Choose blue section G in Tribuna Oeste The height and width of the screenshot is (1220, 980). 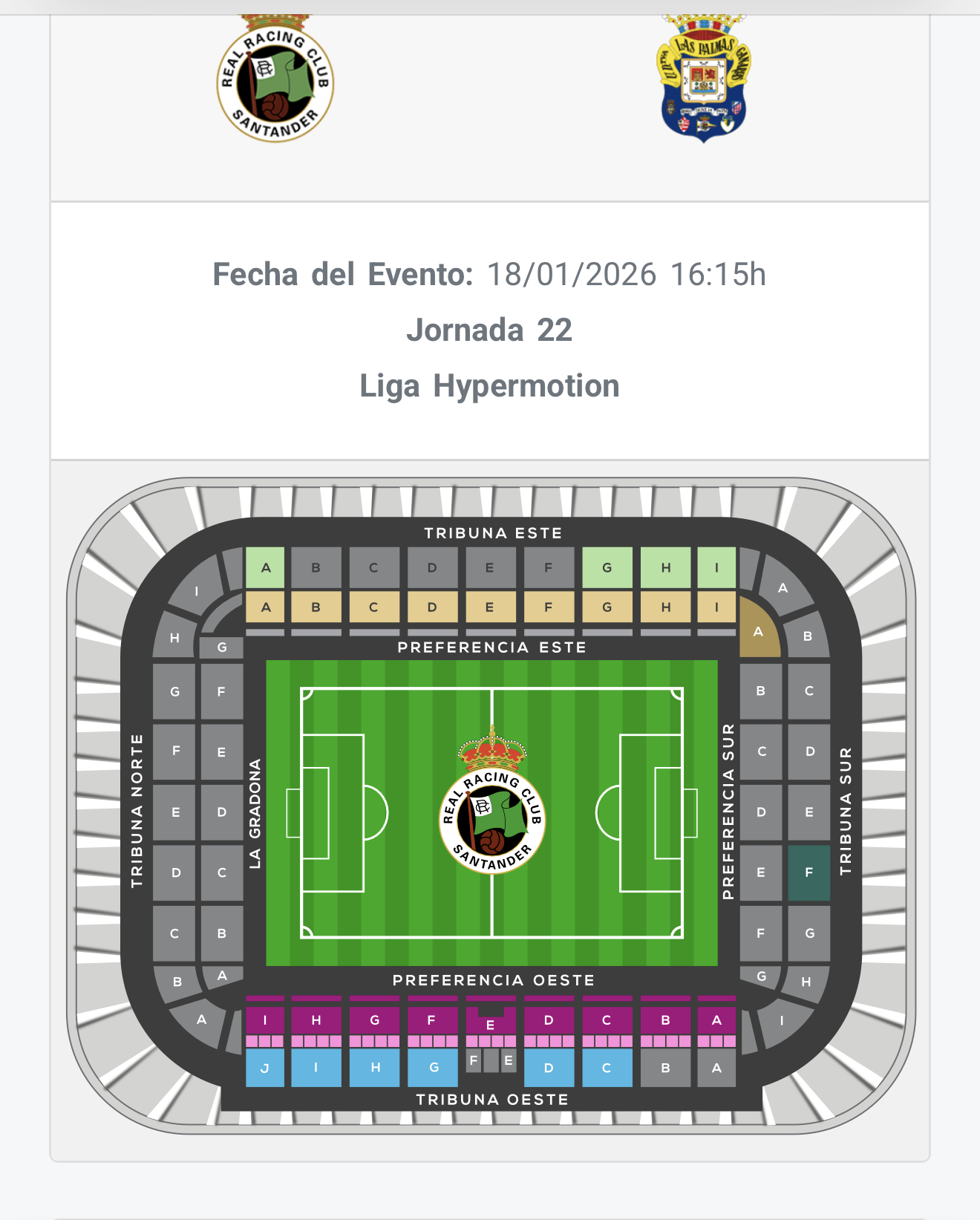[433, 1068]
